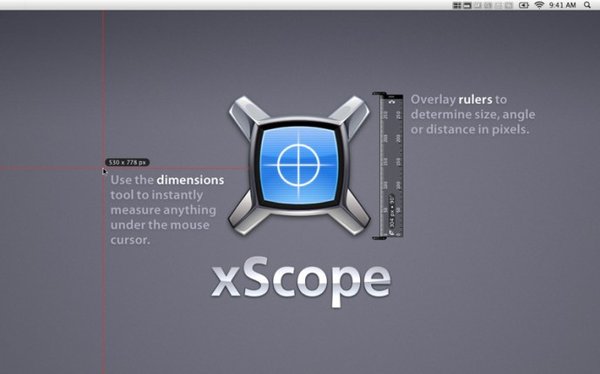Click the vertical ruler overlay body
600x374 pixels.
click(x=391, y=165)
